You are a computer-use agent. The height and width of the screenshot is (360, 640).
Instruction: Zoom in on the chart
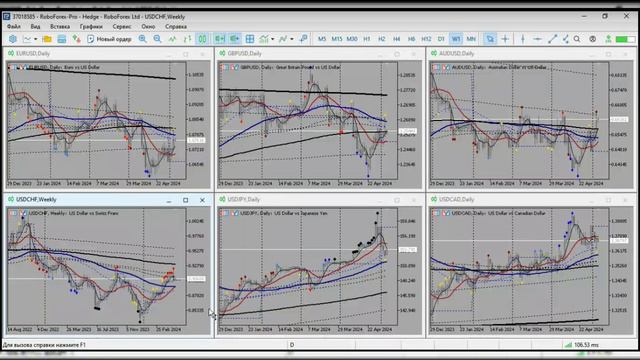142,39
